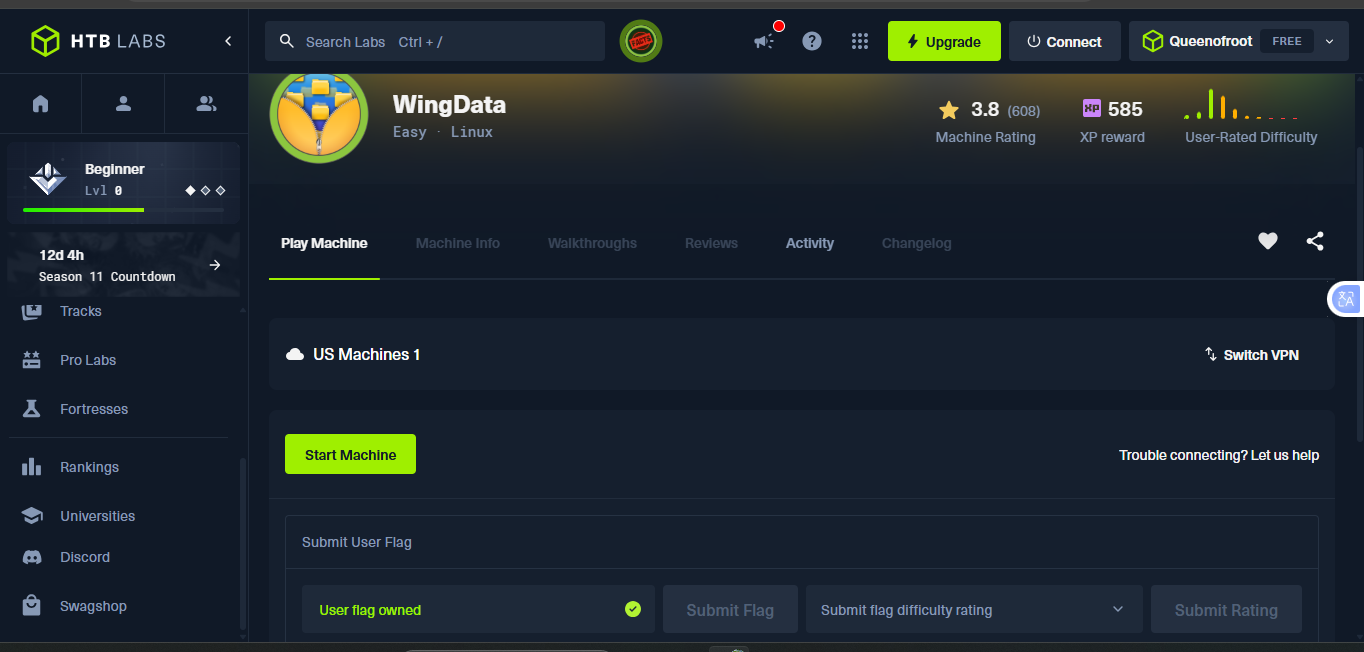Click Switch VPN
1364x652 pixels.
[x=1252, y=355]
